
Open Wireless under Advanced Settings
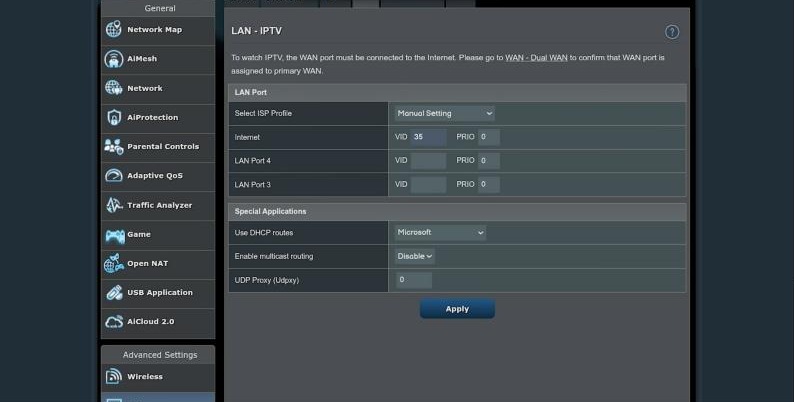[158, 377]
